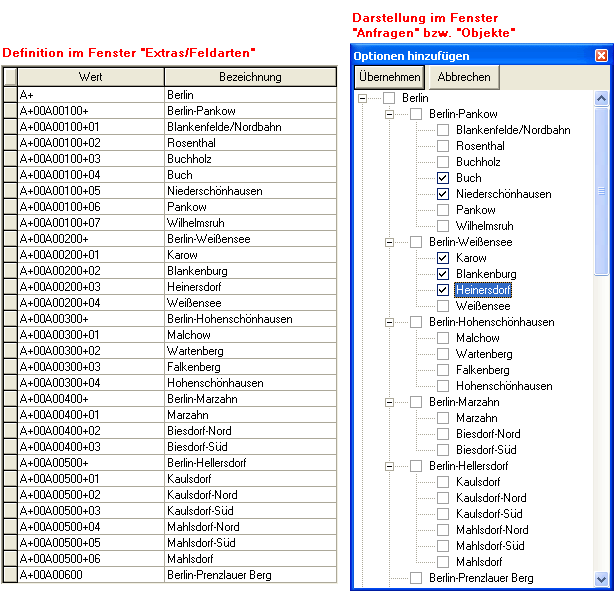Select the Marzahn tree item label

pos(477,418)
